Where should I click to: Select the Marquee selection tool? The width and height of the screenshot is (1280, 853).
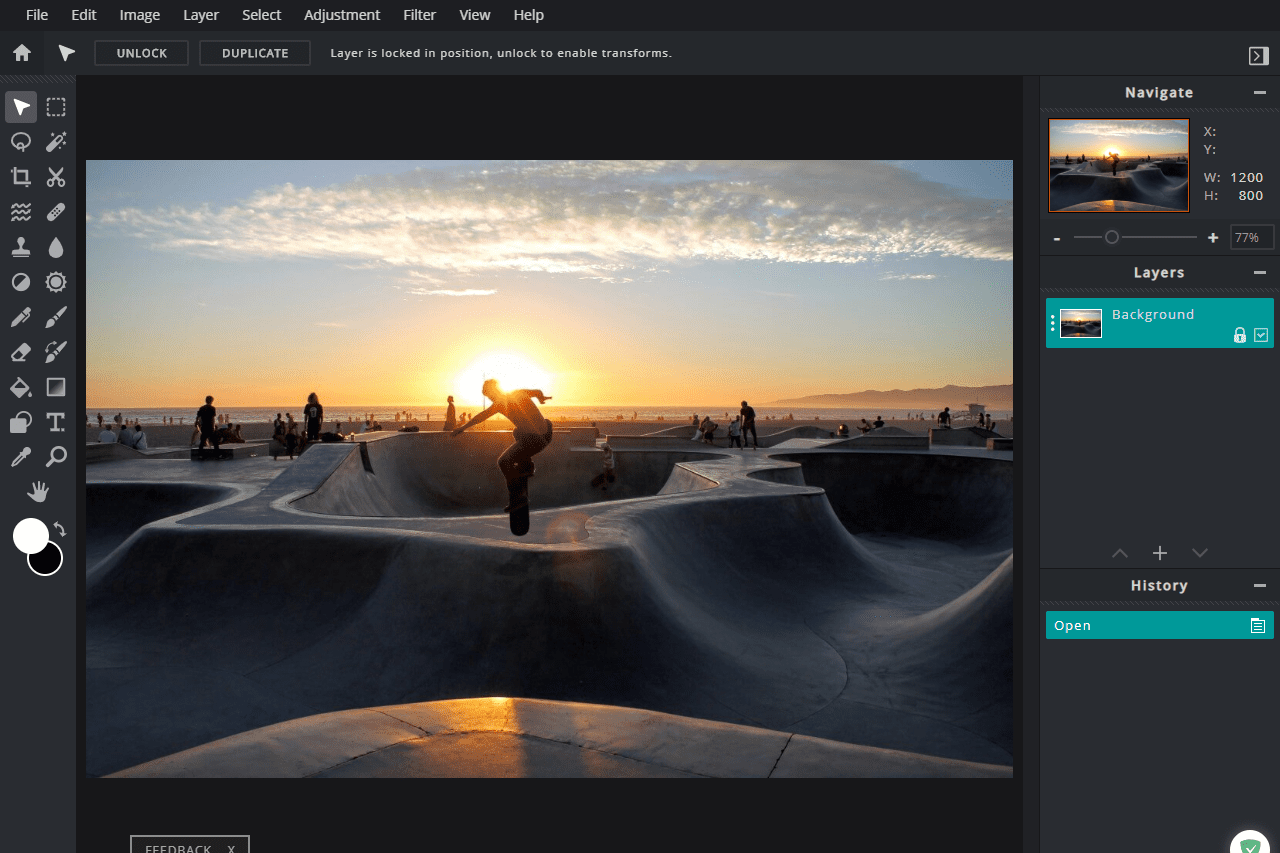coord(56,107)
